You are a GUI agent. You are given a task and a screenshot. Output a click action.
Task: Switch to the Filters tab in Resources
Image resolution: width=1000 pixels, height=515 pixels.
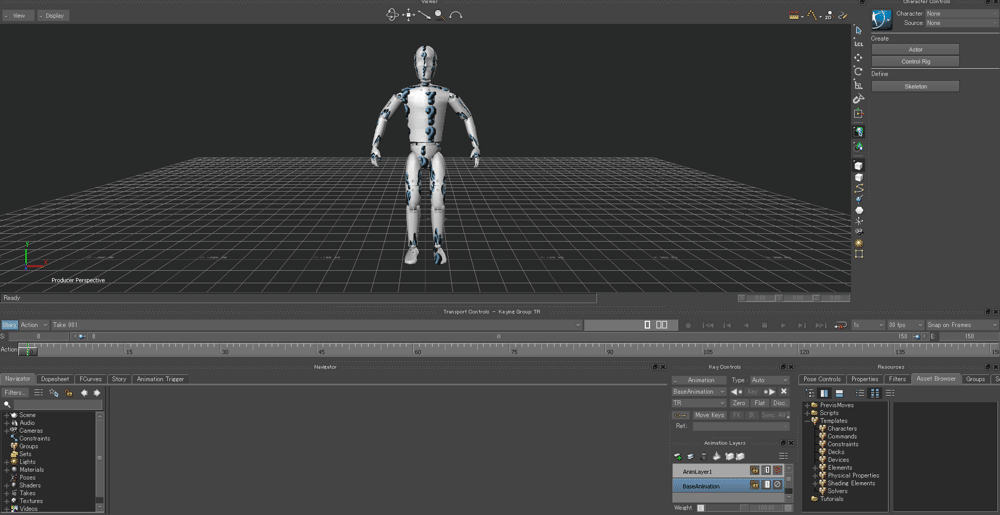897,379
